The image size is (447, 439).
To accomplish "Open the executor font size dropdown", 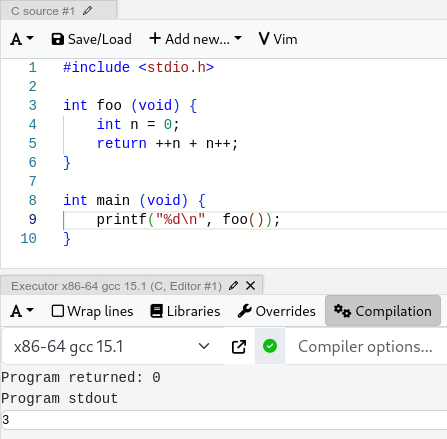I will pos(22,311).
